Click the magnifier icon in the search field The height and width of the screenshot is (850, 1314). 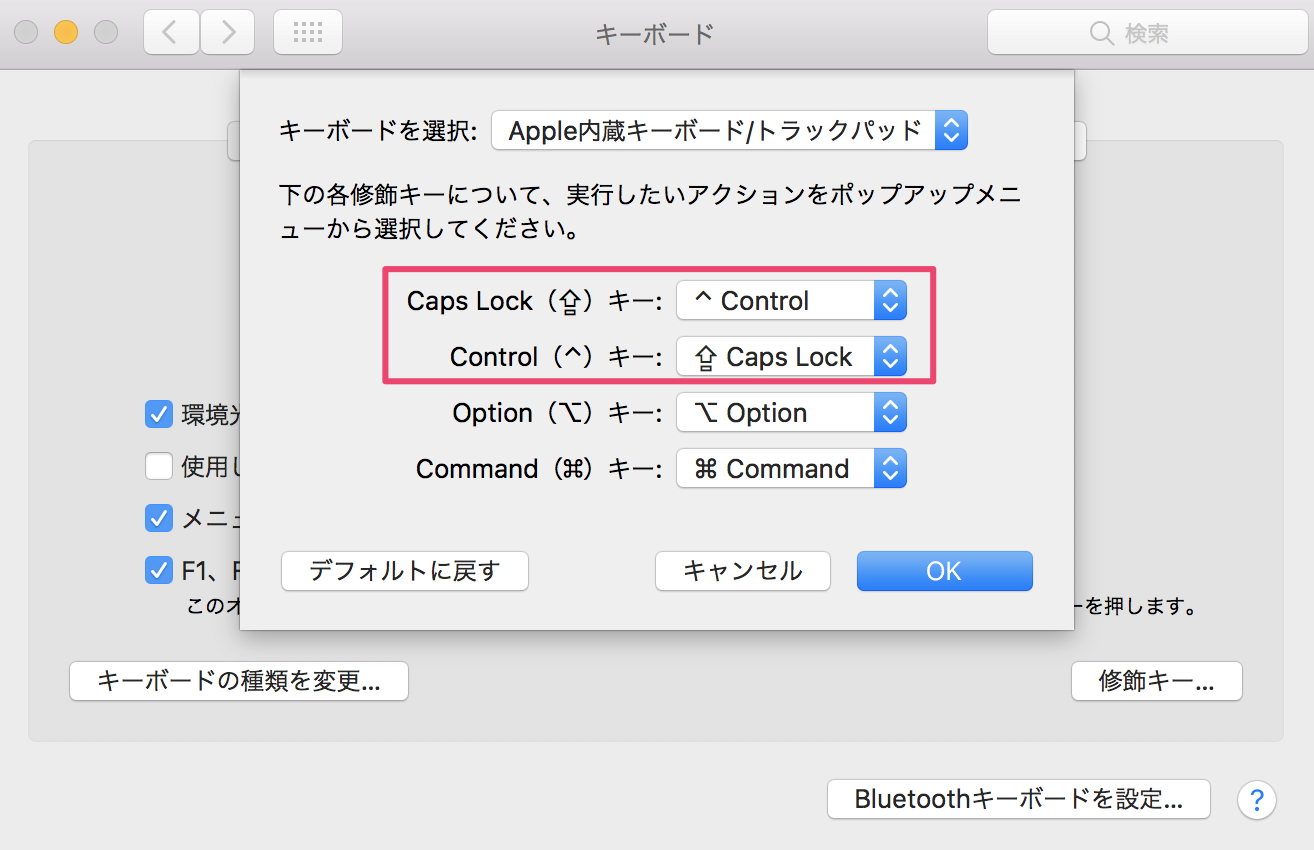(x=1102, y=32)
